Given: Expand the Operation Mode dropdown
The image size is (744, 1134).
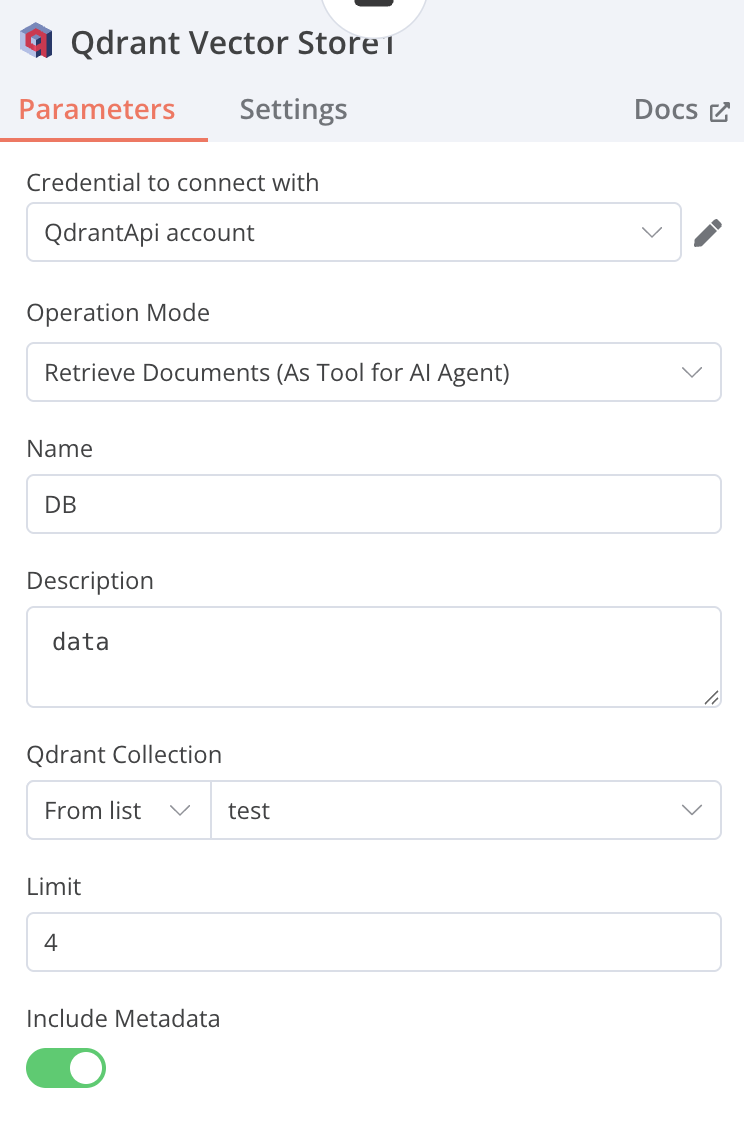Looking at the screenshot, I should (x=374, y=373).
